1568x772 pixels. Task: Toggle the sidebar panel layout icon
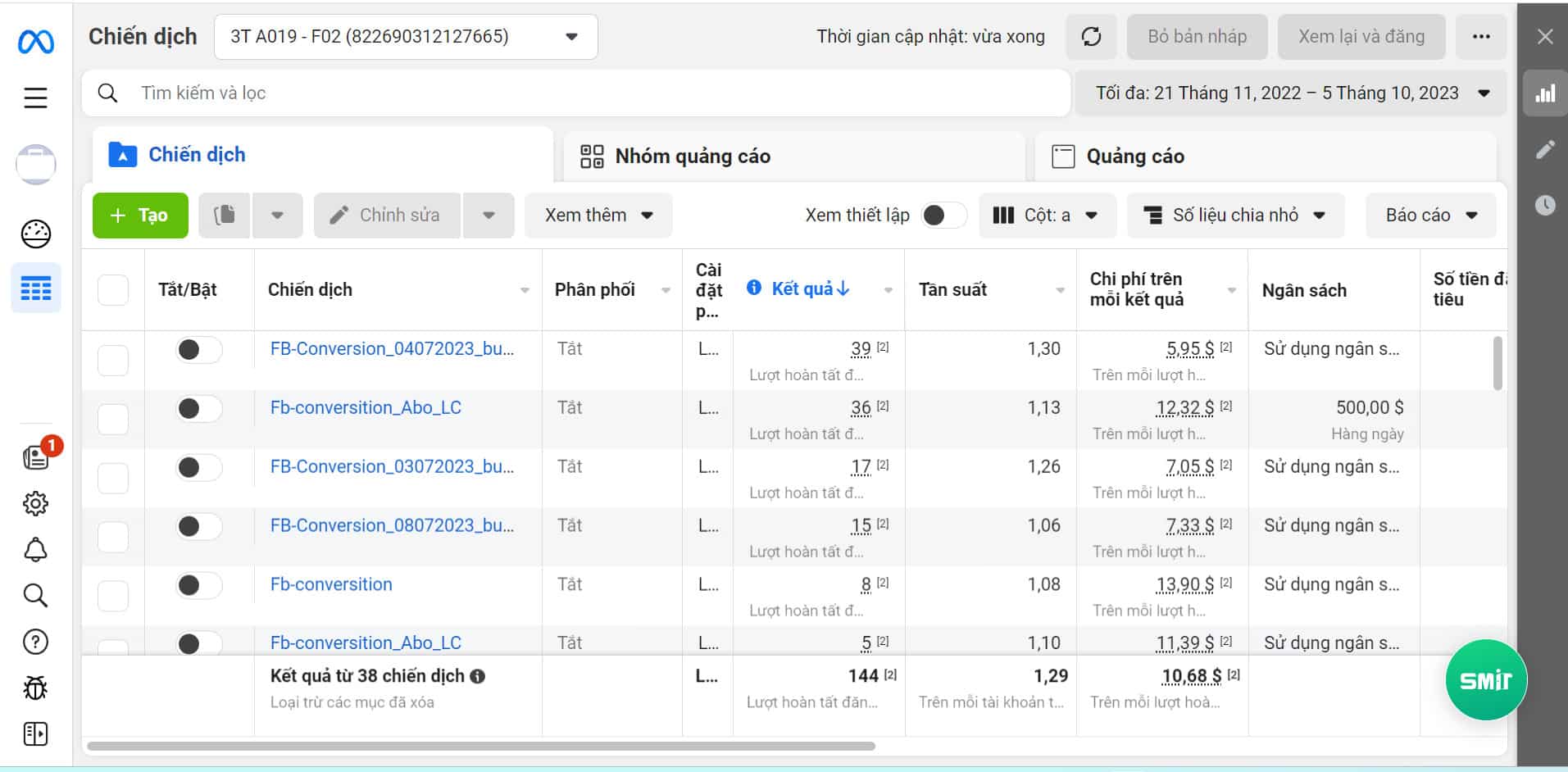pos(35,734)
